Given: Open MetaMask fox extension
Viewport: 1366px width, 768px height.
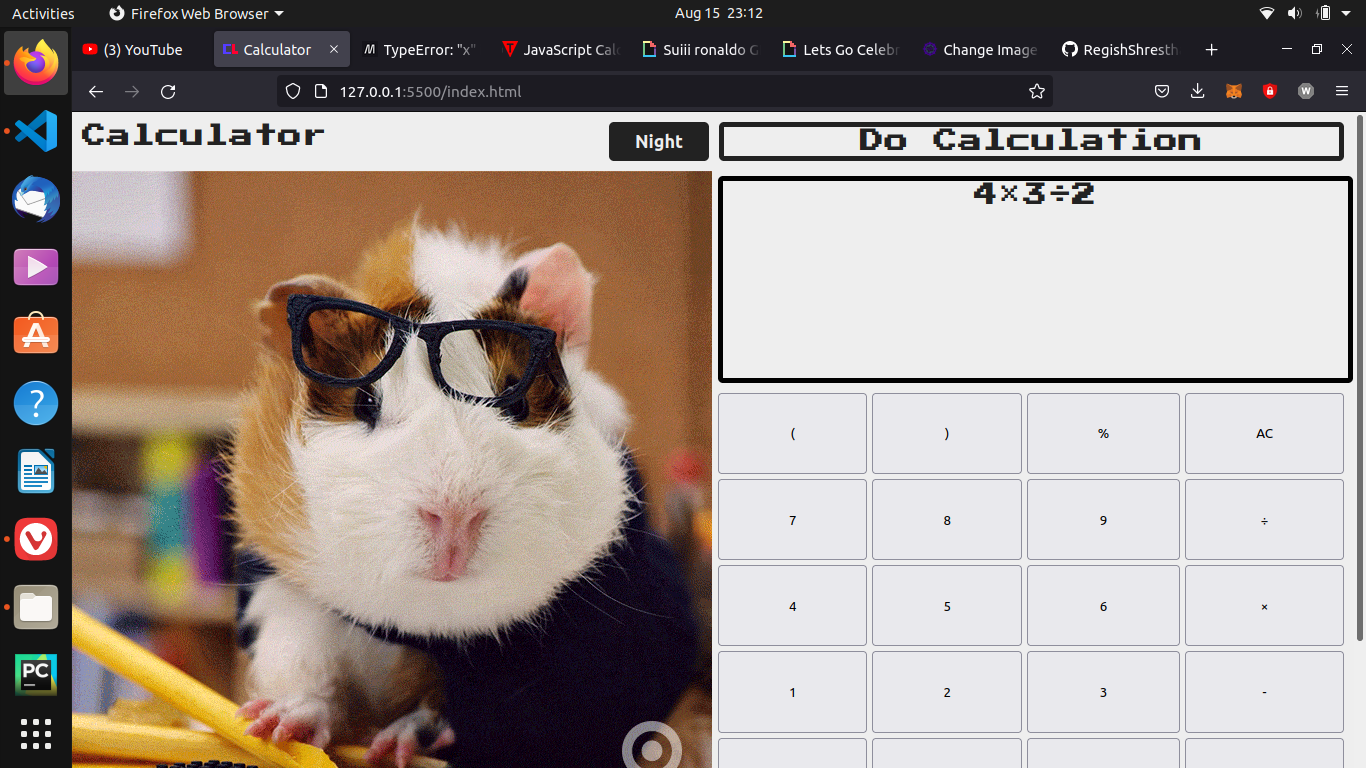Looking at the screenshot, I should coord(1234,92).
